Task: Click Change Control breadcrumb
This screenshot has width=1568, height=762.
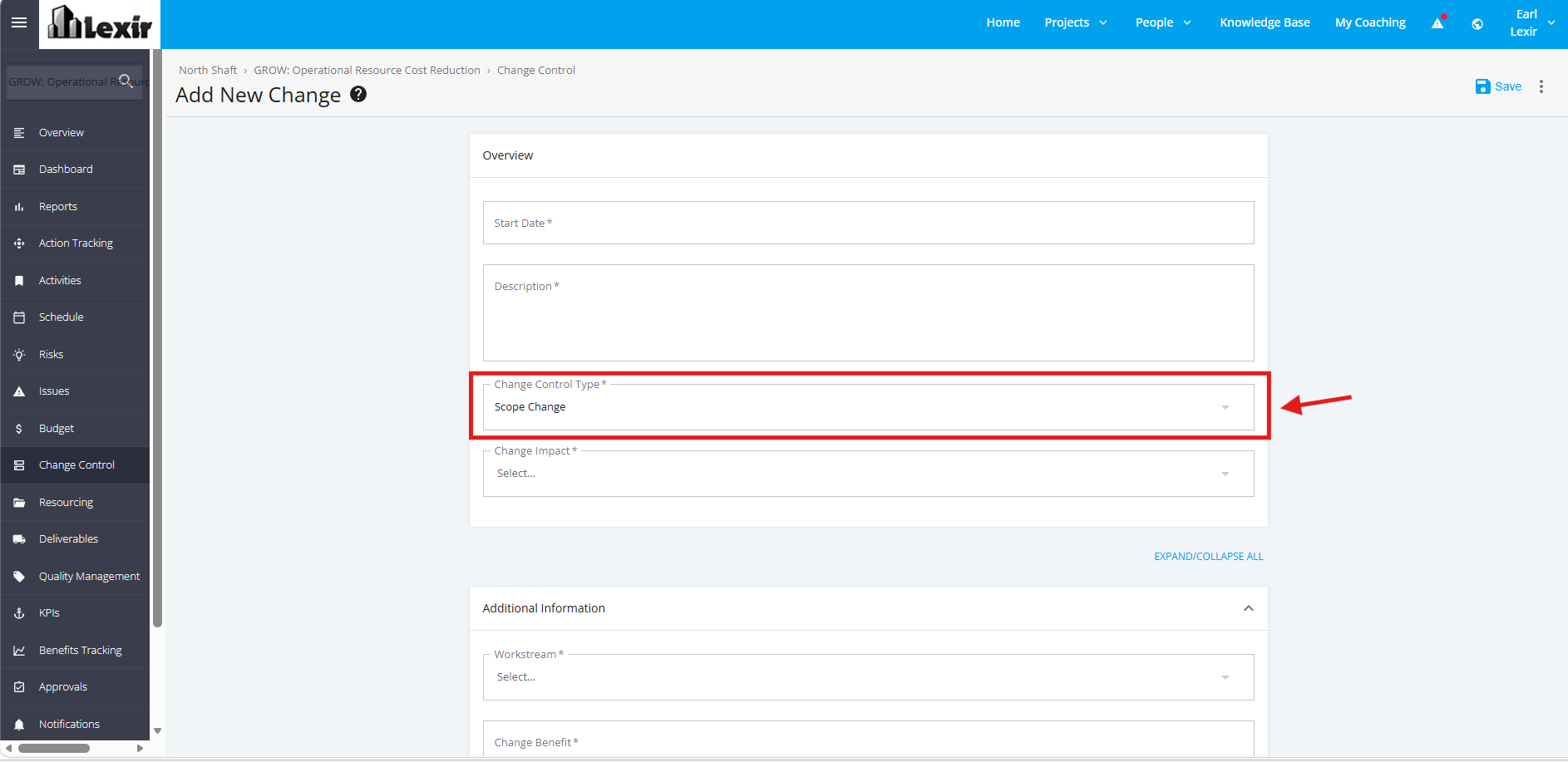Action: pos(536,71)
